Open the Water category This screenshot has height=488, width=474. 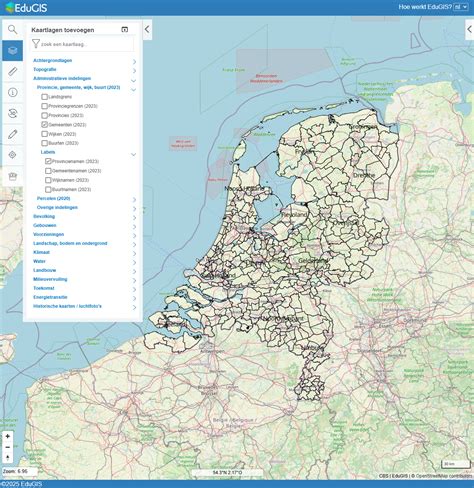pyautogui.click(x=39, y=261)
